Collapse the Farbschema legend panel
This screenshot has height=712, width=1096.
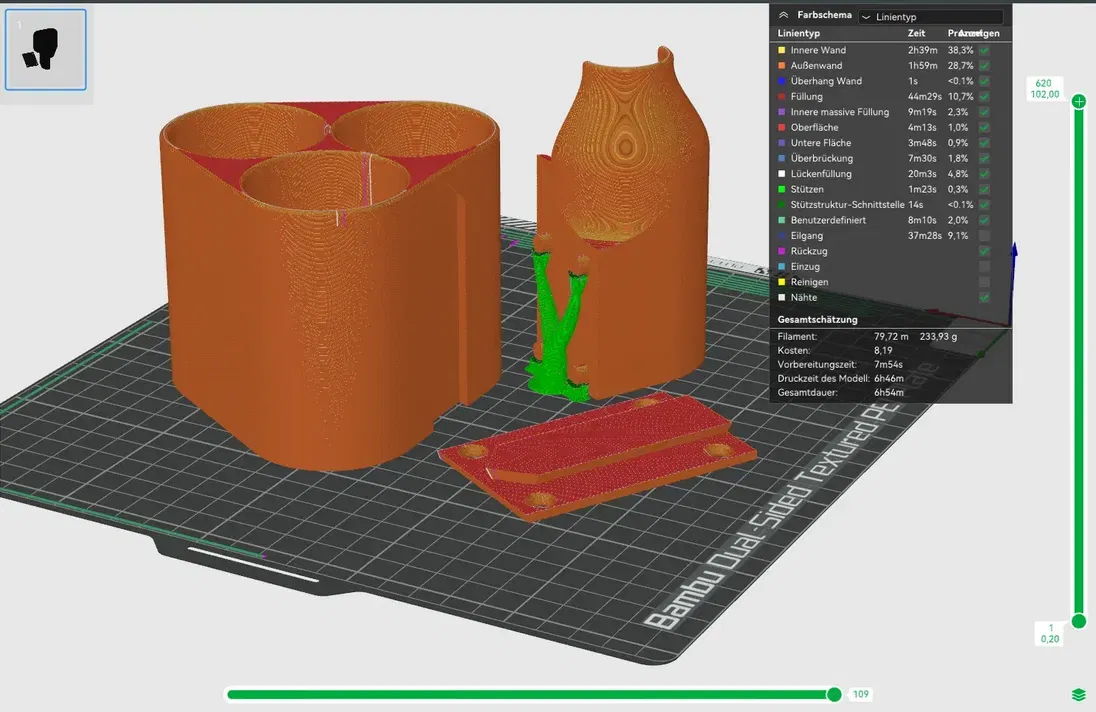point(784,15)
